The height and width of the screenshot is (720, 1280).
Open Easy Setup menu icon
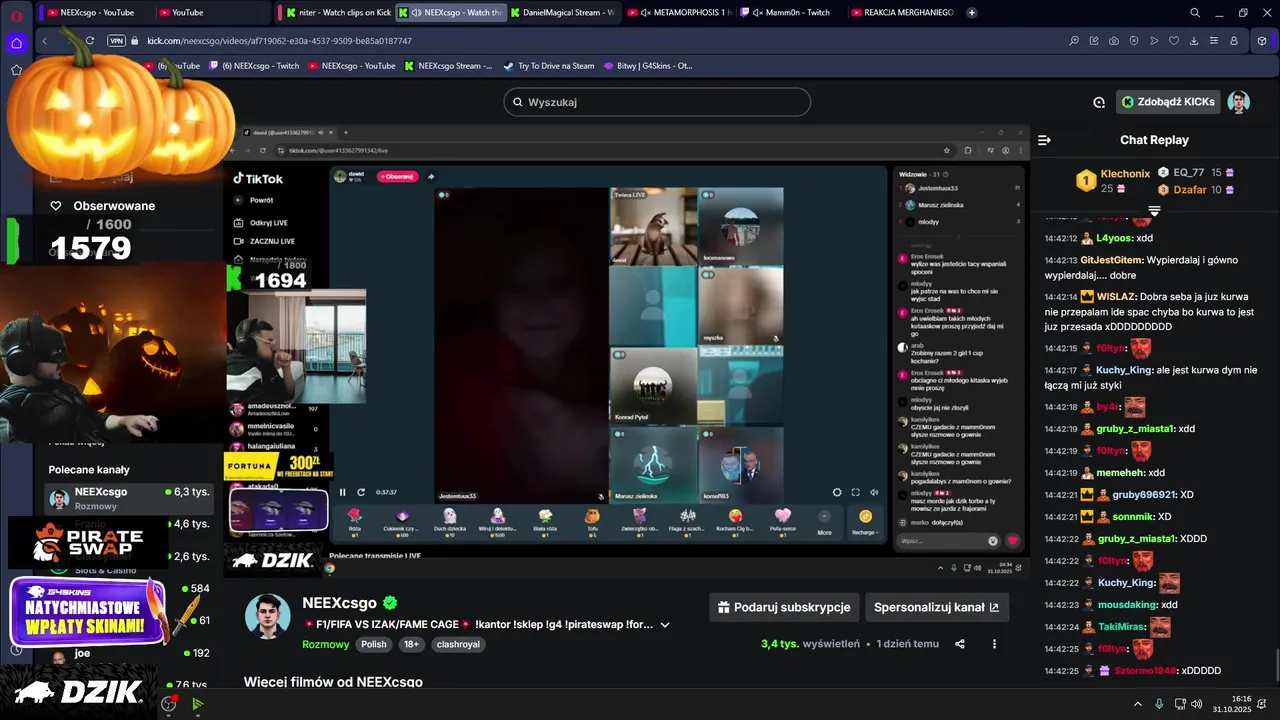click(1214, 41)
